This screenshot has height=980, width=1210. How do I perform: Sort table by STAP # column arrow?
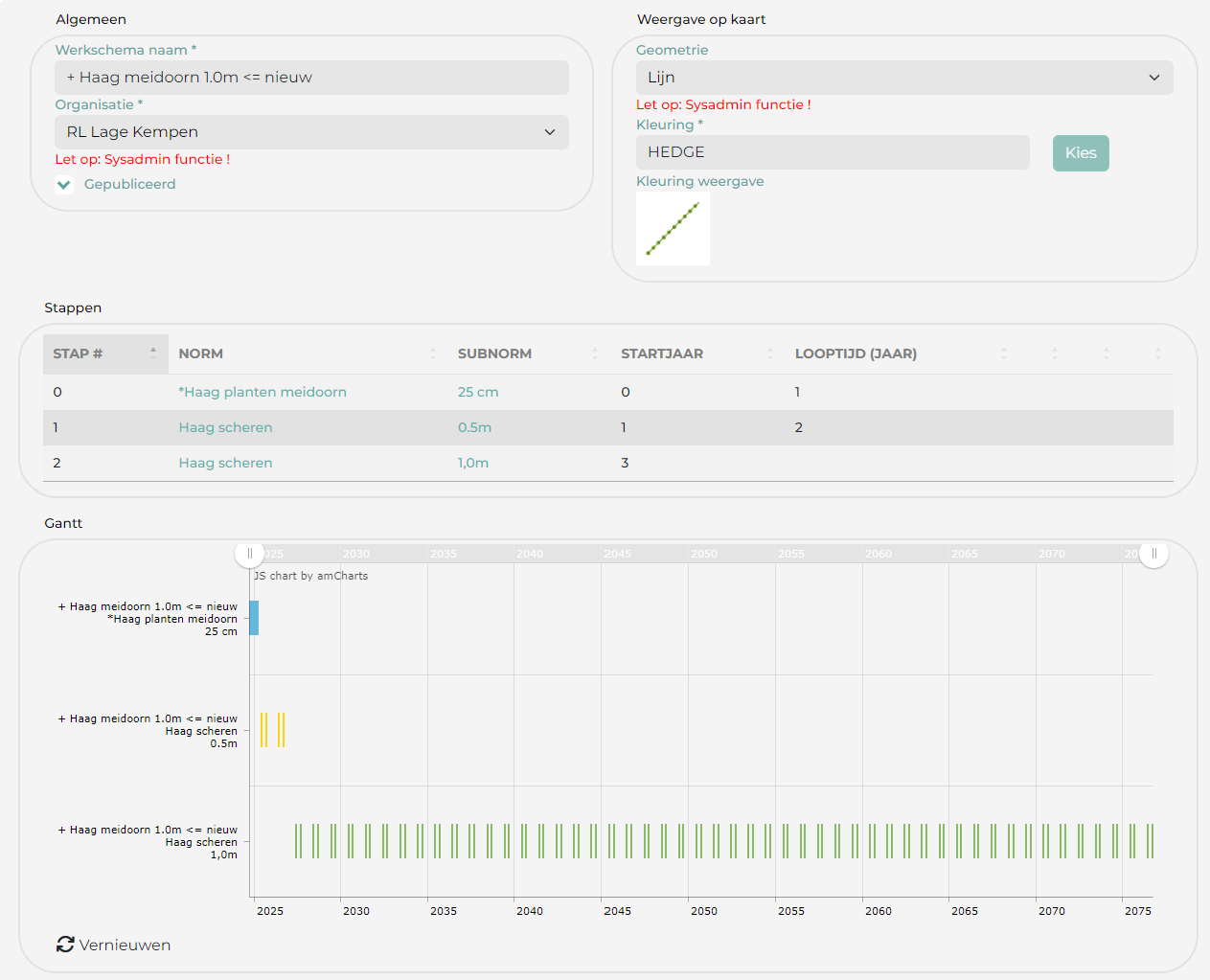point(153,353)
